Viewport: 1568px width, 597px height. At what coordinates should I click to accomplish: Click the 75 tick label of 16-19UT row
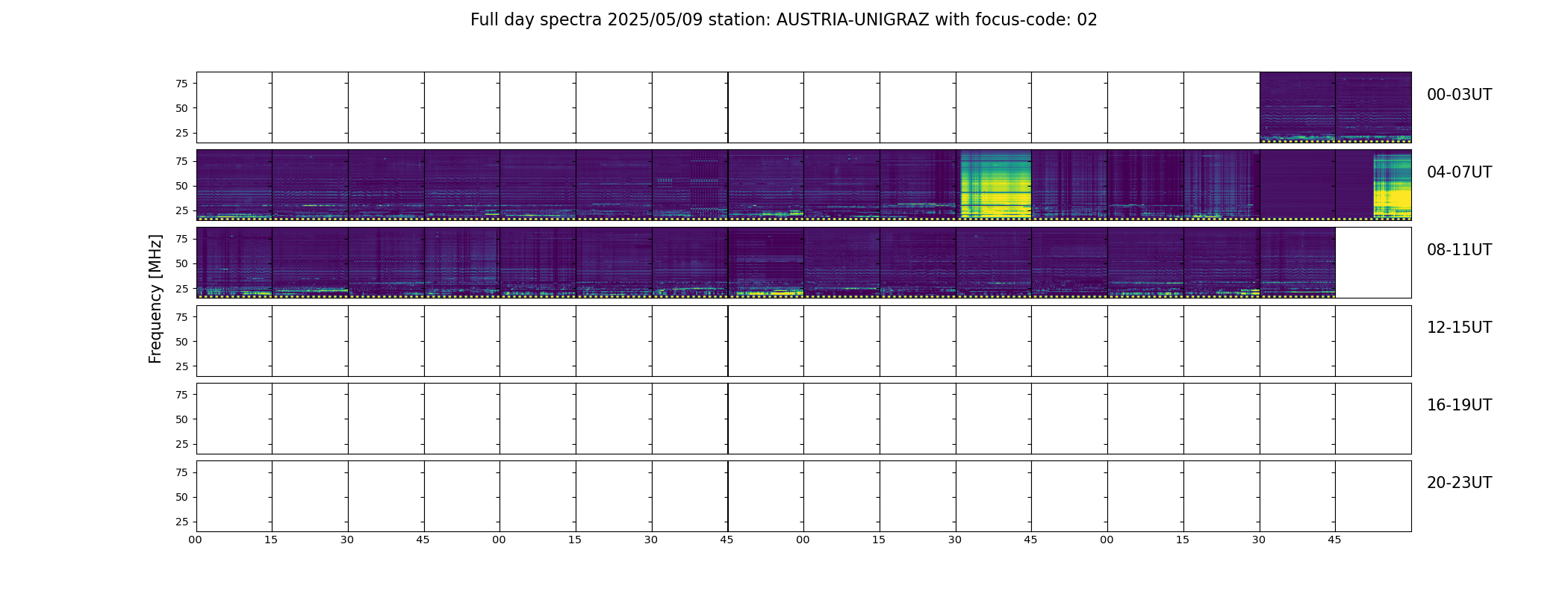(181, 395)
